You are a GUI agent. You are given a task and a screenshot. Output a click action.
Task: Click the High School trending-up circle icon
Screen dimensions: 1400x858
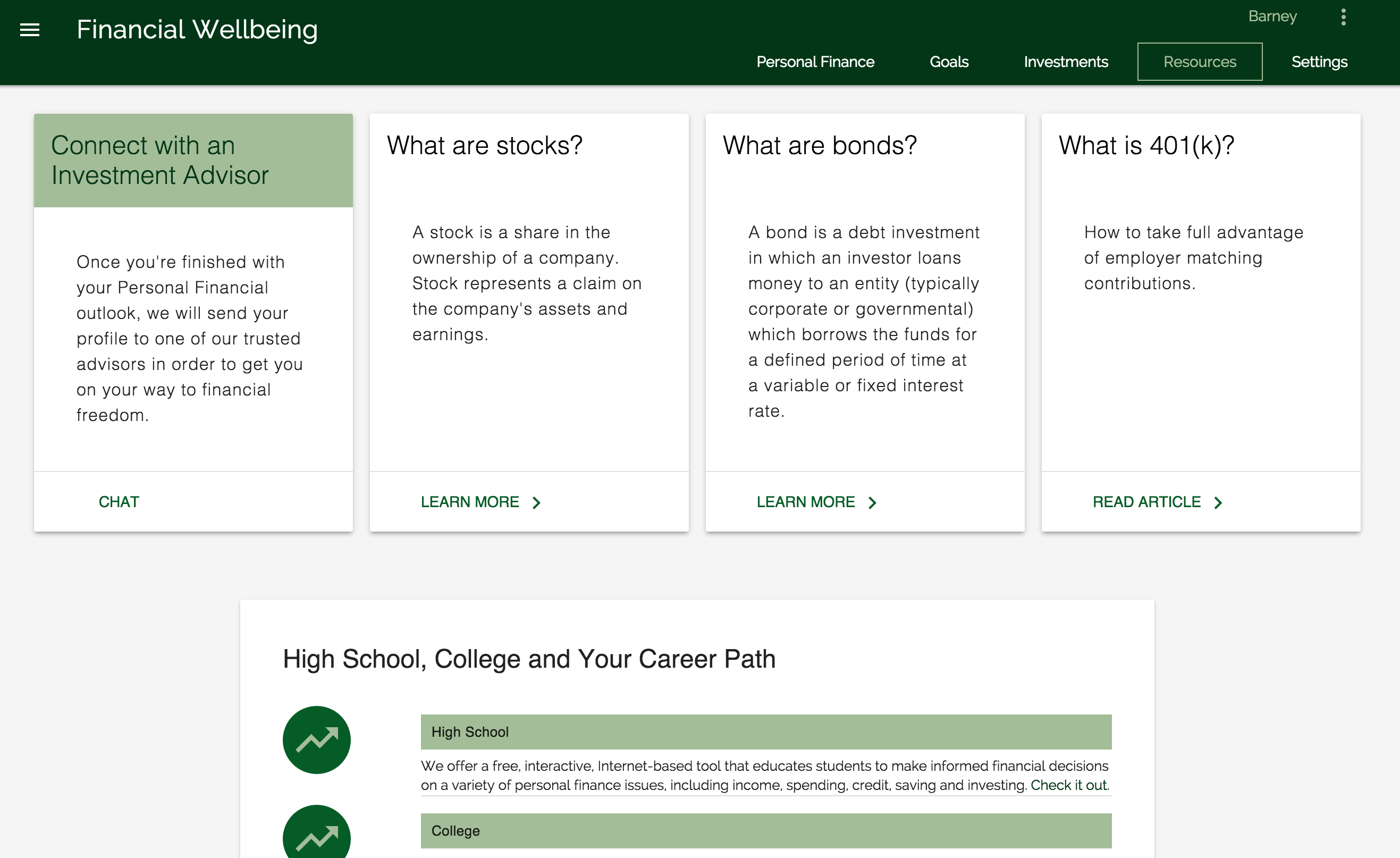pos(316,740)
